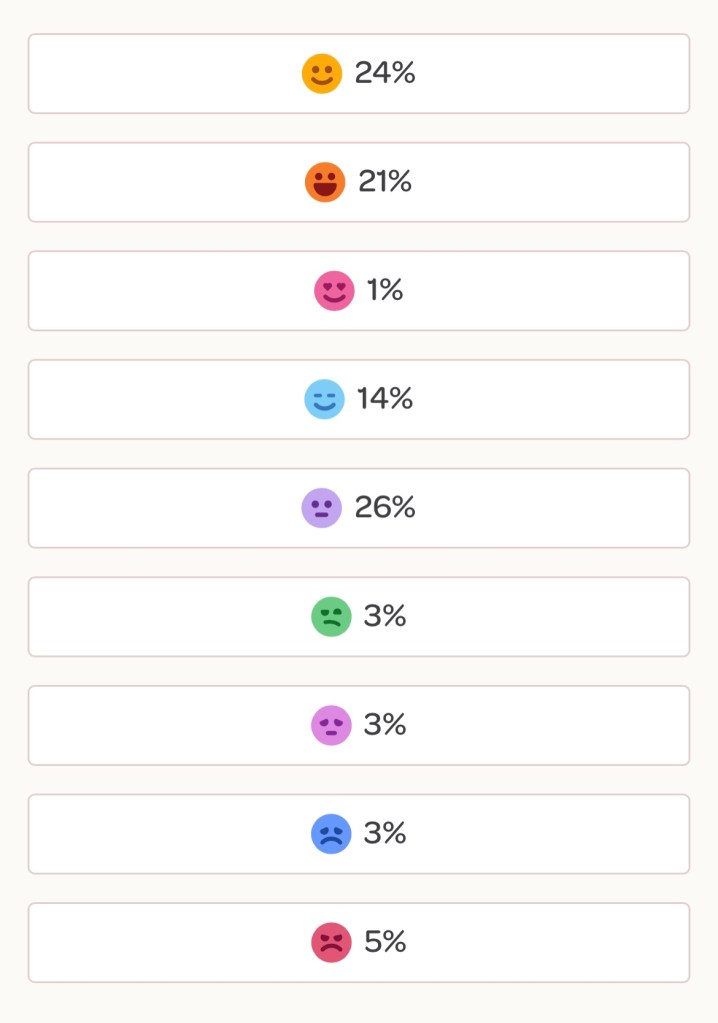Choose the 14% percentage text

pos(385,399)
